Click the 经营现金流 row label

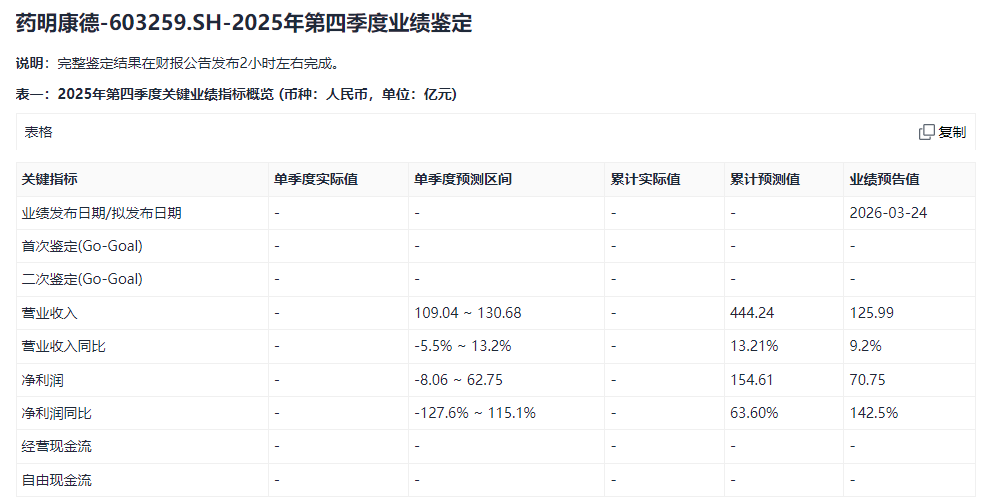pyautogui.click(x=56, y=446)
